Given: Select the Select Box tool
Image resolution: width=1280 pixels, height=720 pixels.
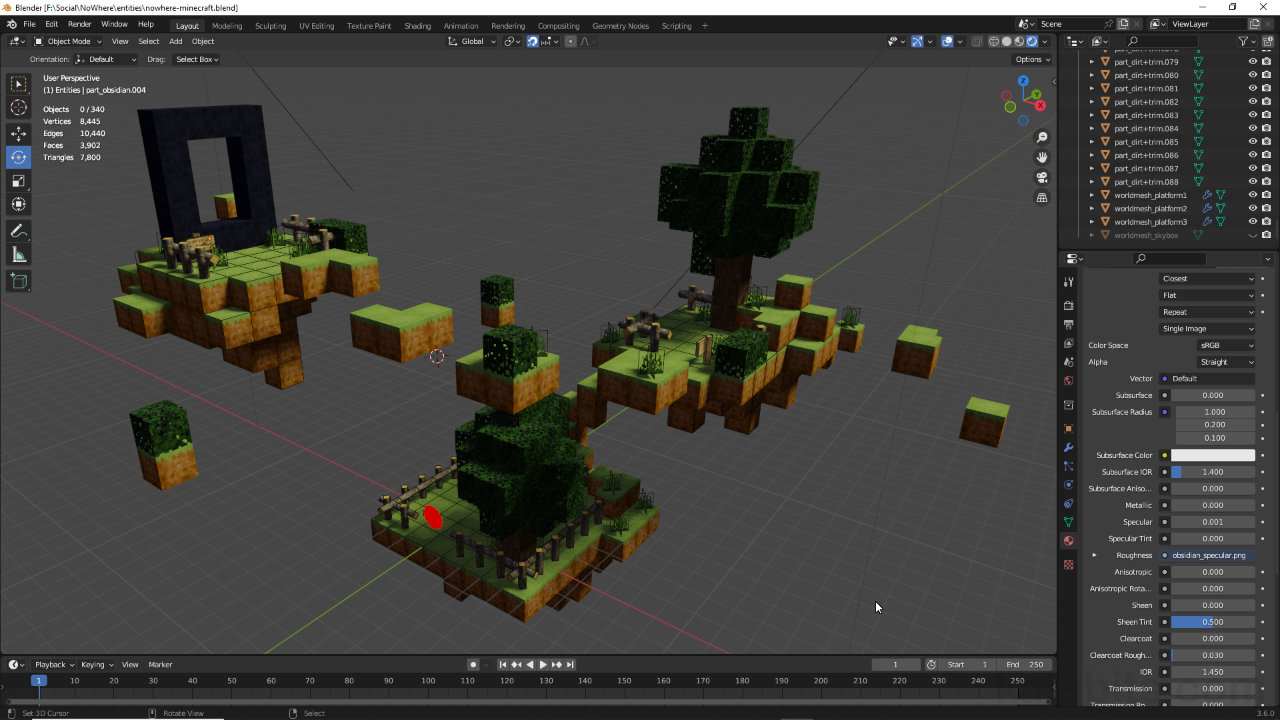Looking at the screenshot, I should 19,84.
